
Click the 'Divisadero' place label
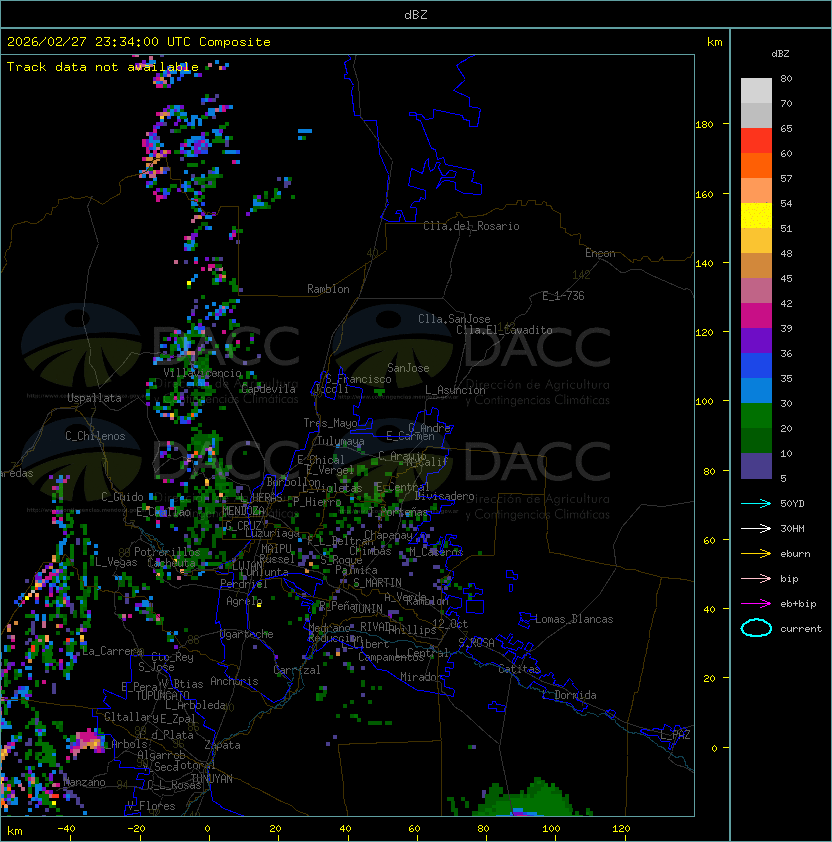click(x=444, y=496)
